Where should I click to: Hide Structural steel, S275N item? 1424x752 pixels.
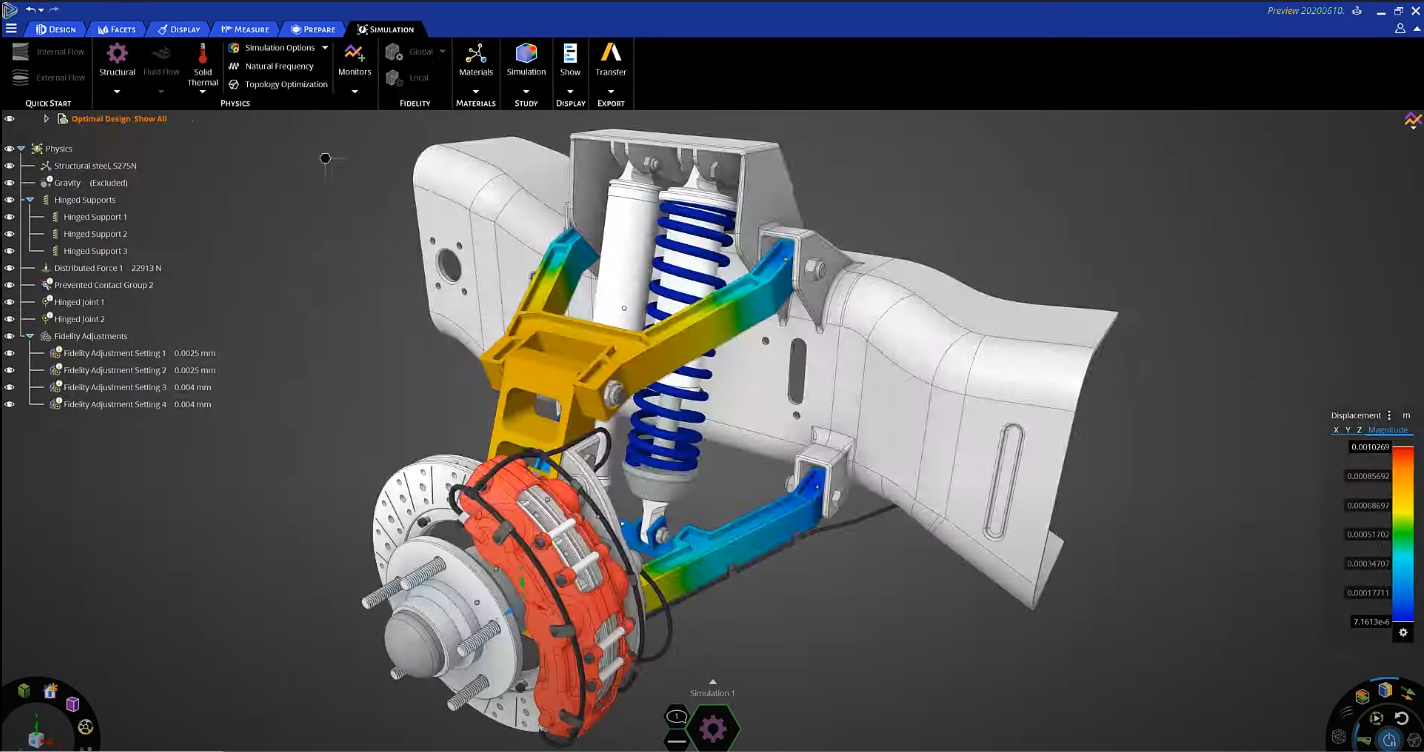pyautogui.click(x=9, y=166)
